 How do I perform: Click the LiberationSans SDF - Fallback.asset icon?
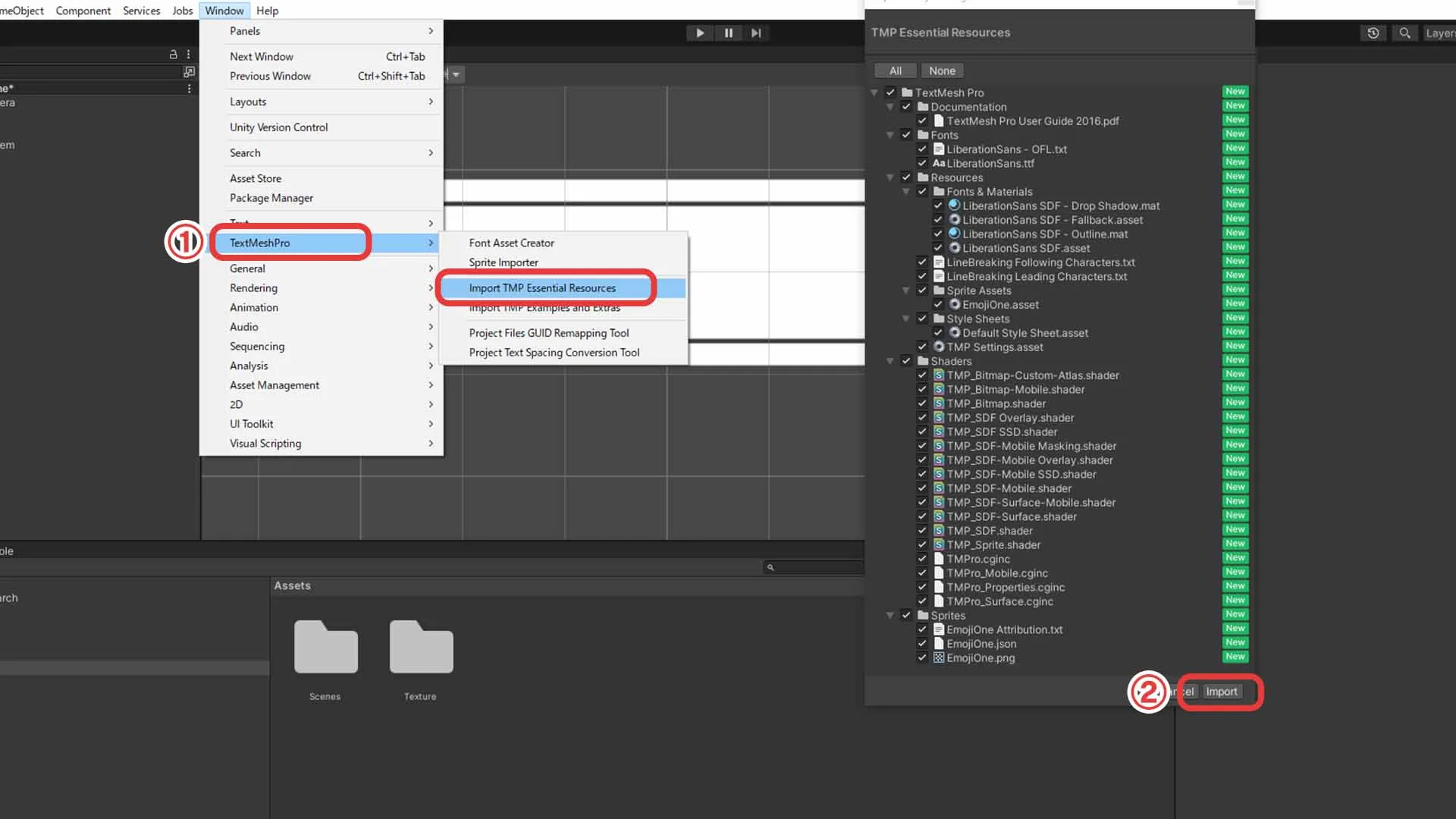(955, 220)
